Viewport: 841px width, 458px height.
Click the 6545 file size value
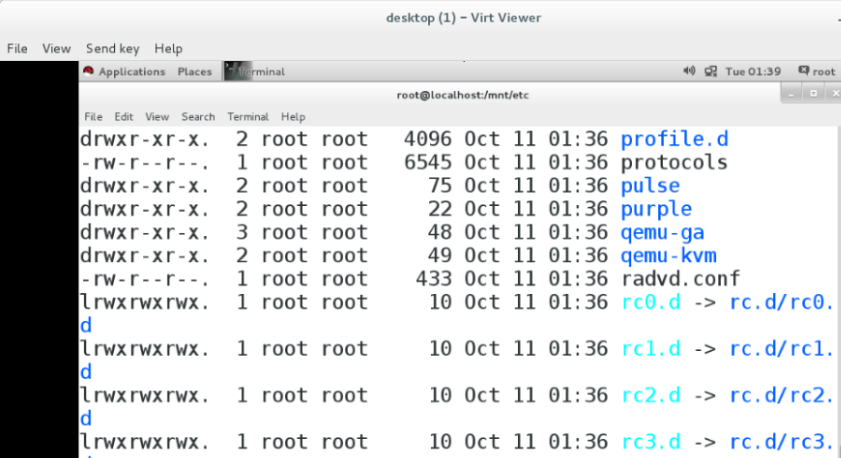[x=428, y=162]
